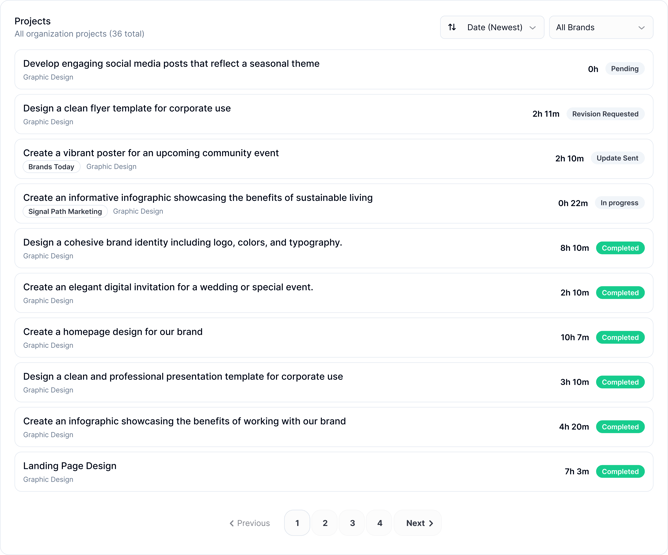This screenshot has height=555, width=668.
Task: Open the seasonal social media posts project
Action: (171, 64)
